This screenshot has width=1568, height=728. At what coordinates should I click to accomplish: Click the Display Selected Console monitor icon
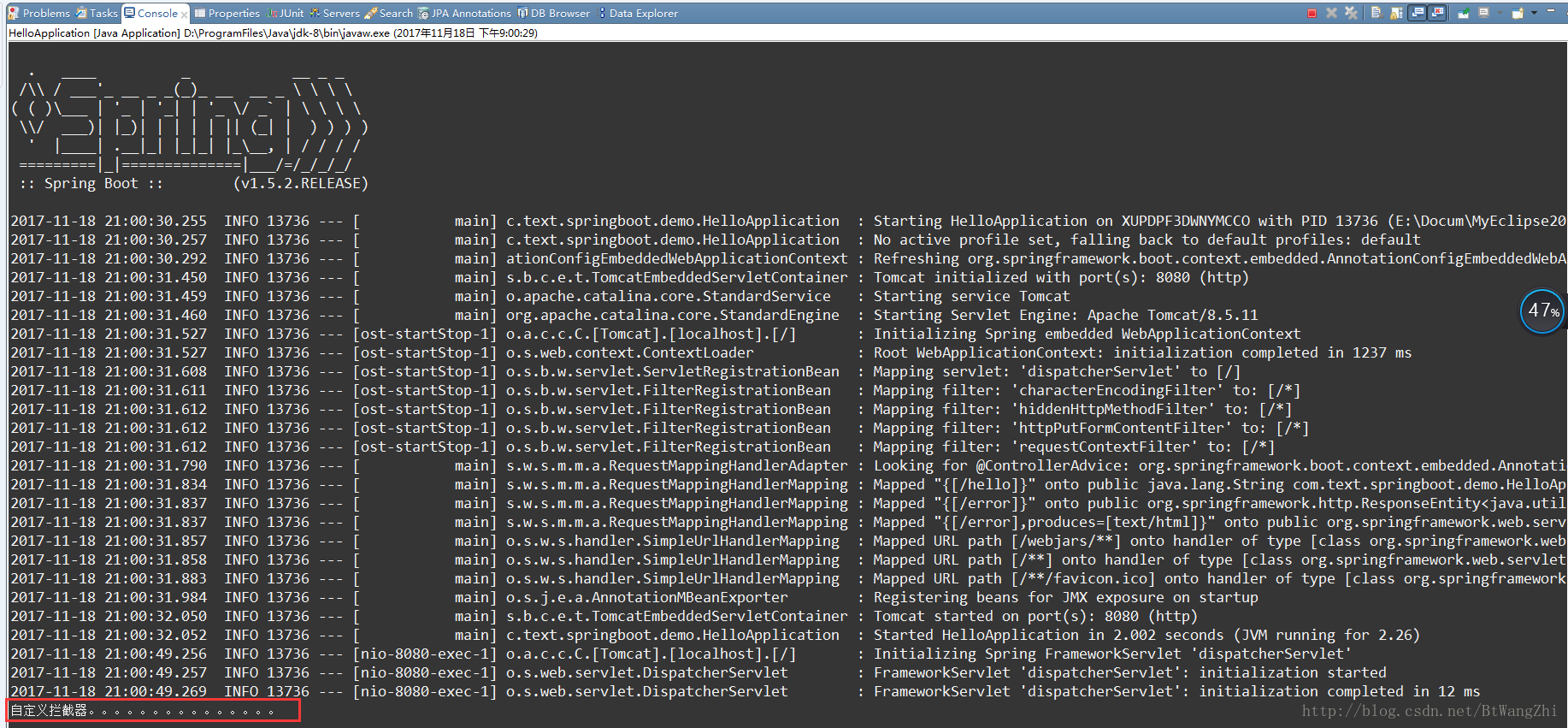pyautogui.click(x=1484, y=13)
